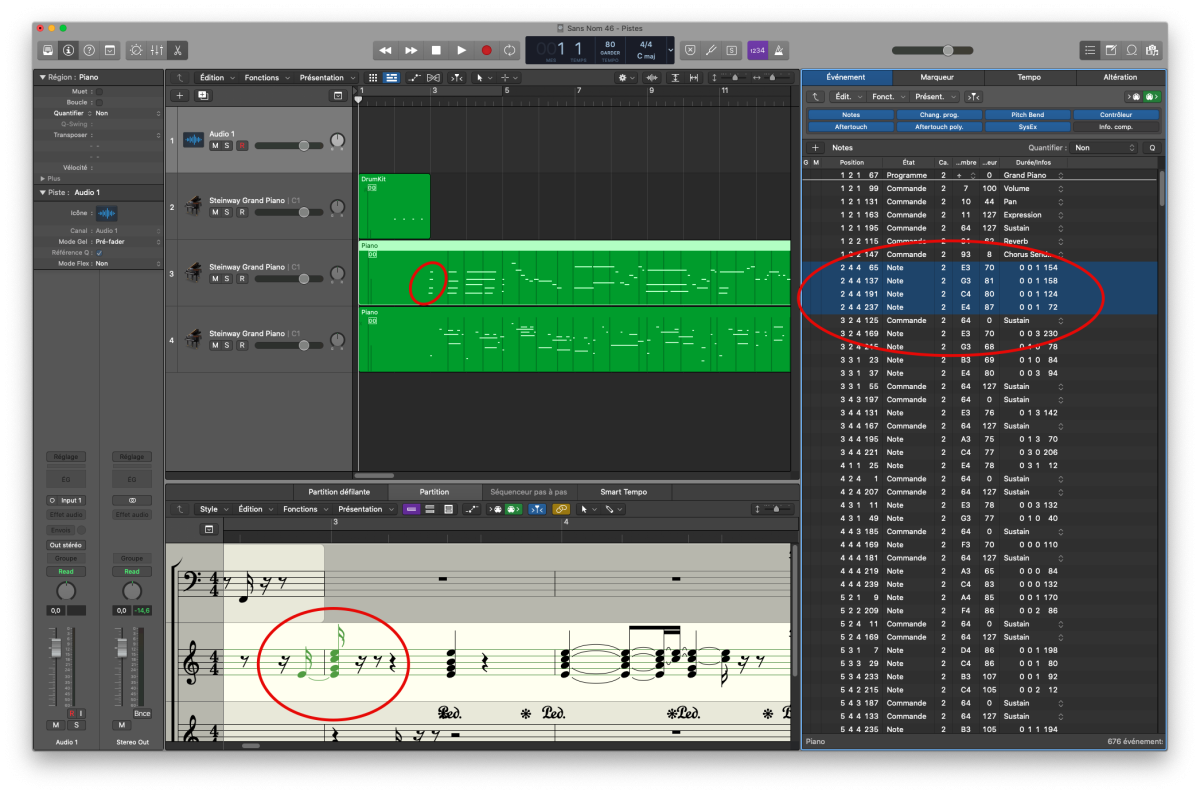
Task: Tick the Muet checkbox in Region inspector
Action: [99, 91]
